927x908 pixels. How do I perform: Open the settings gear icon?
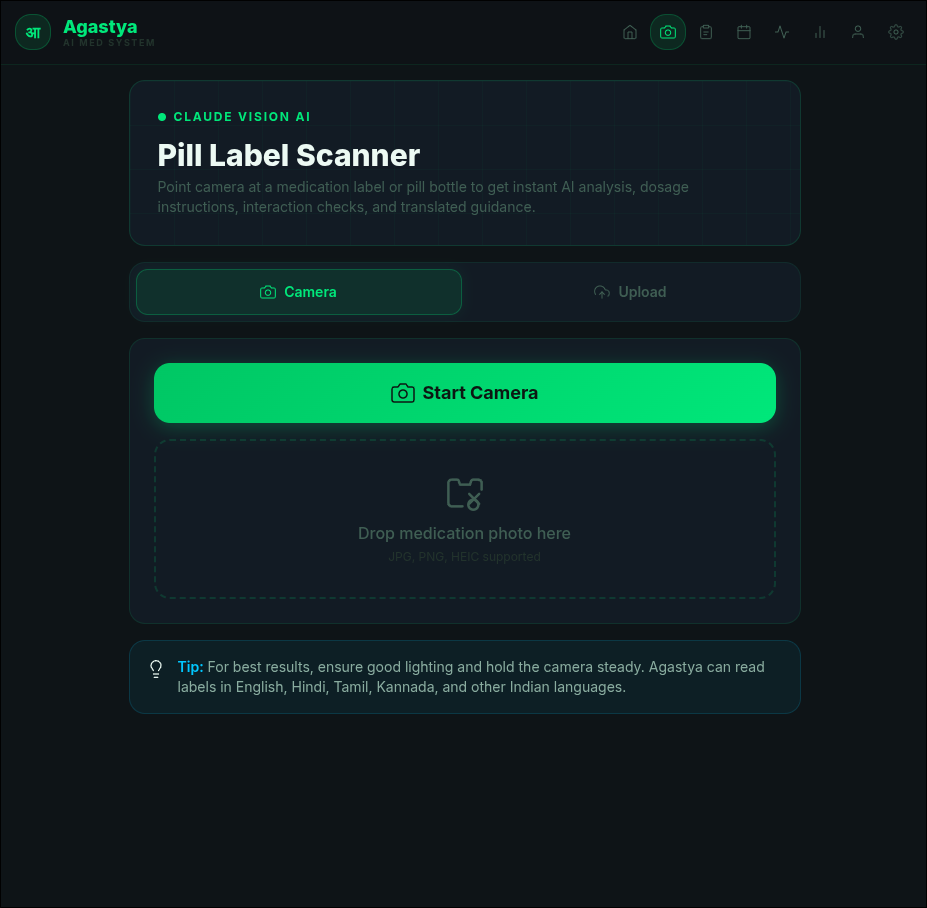(x=896, y=32)
